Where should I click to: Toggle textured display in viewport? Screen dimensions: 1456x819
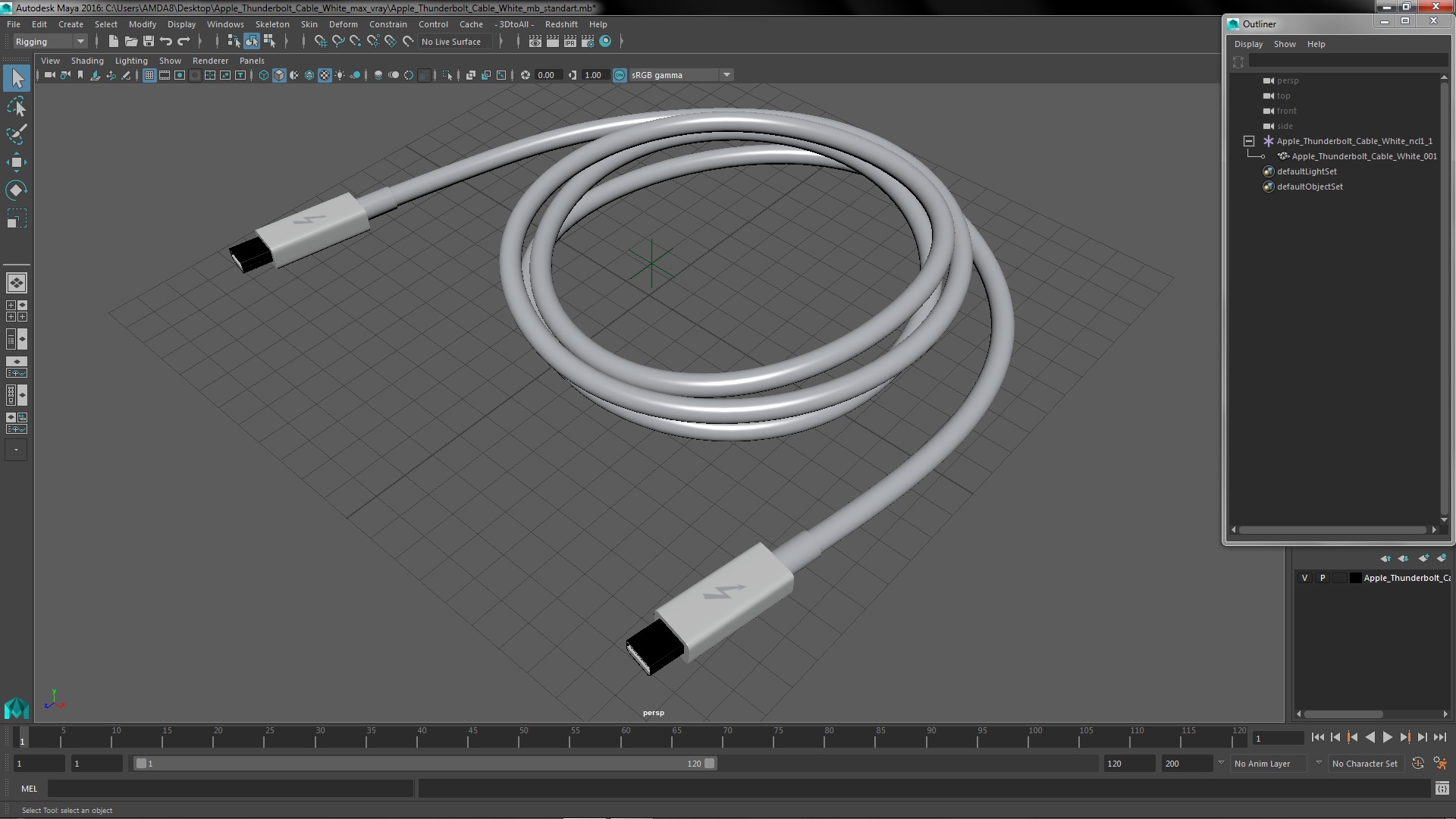tap(325, 75)
